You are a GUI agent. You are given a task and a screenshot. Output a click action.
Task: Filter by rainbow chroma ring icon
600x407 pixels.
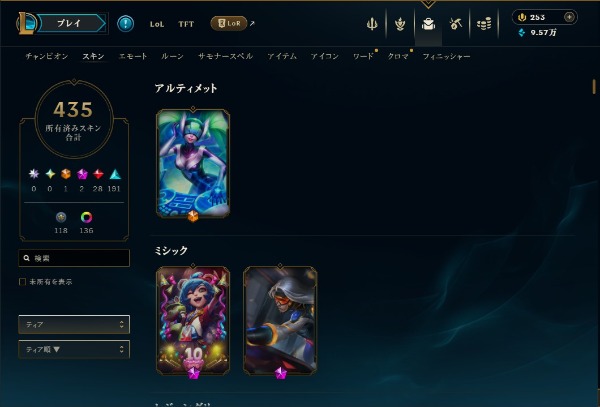[86, 217]
